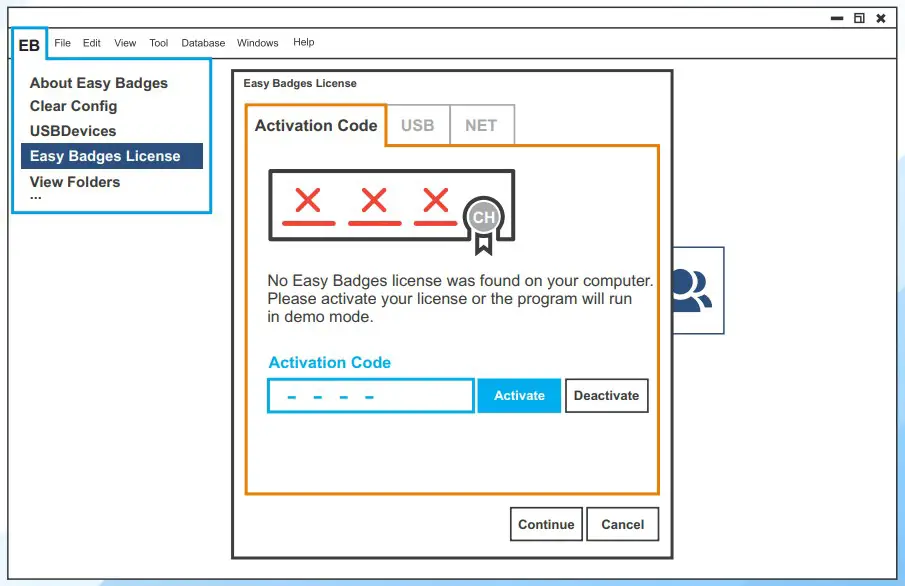Open the EB application menu
The image size is (905, 586).
click(29, 44)
